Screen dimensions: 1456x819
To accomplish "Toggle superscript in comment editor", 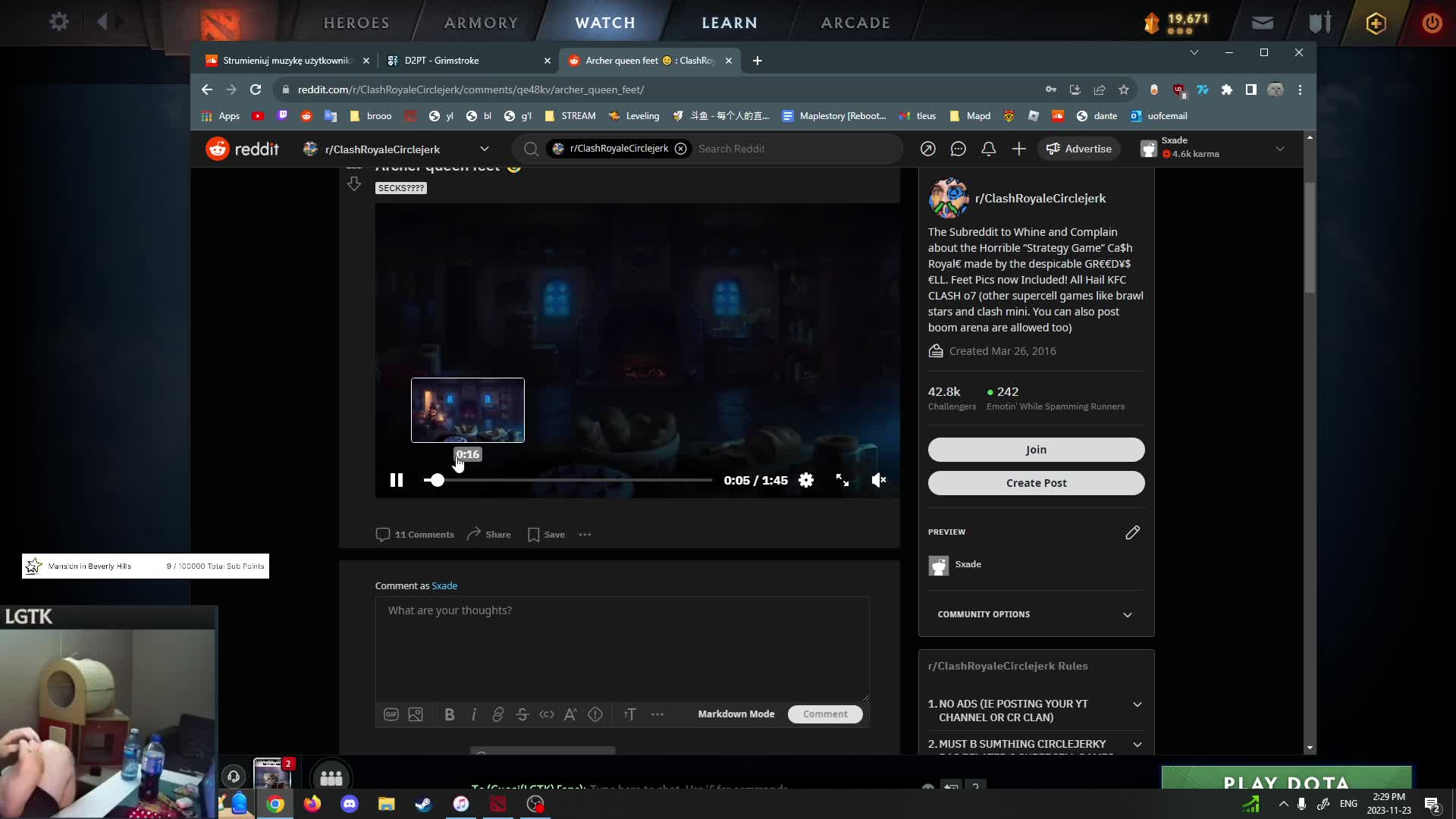I will [570, 714].
